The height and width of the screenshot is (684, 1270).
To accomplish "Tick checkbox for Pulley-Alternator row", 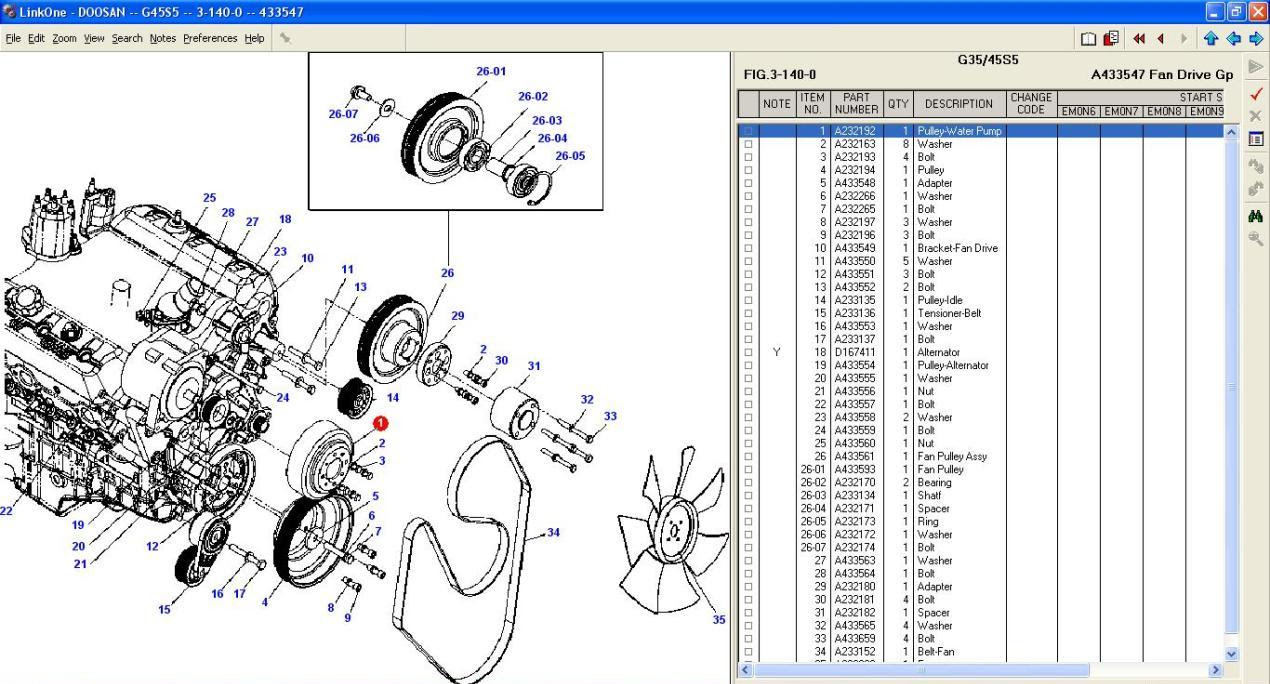I will coord(748,365).
